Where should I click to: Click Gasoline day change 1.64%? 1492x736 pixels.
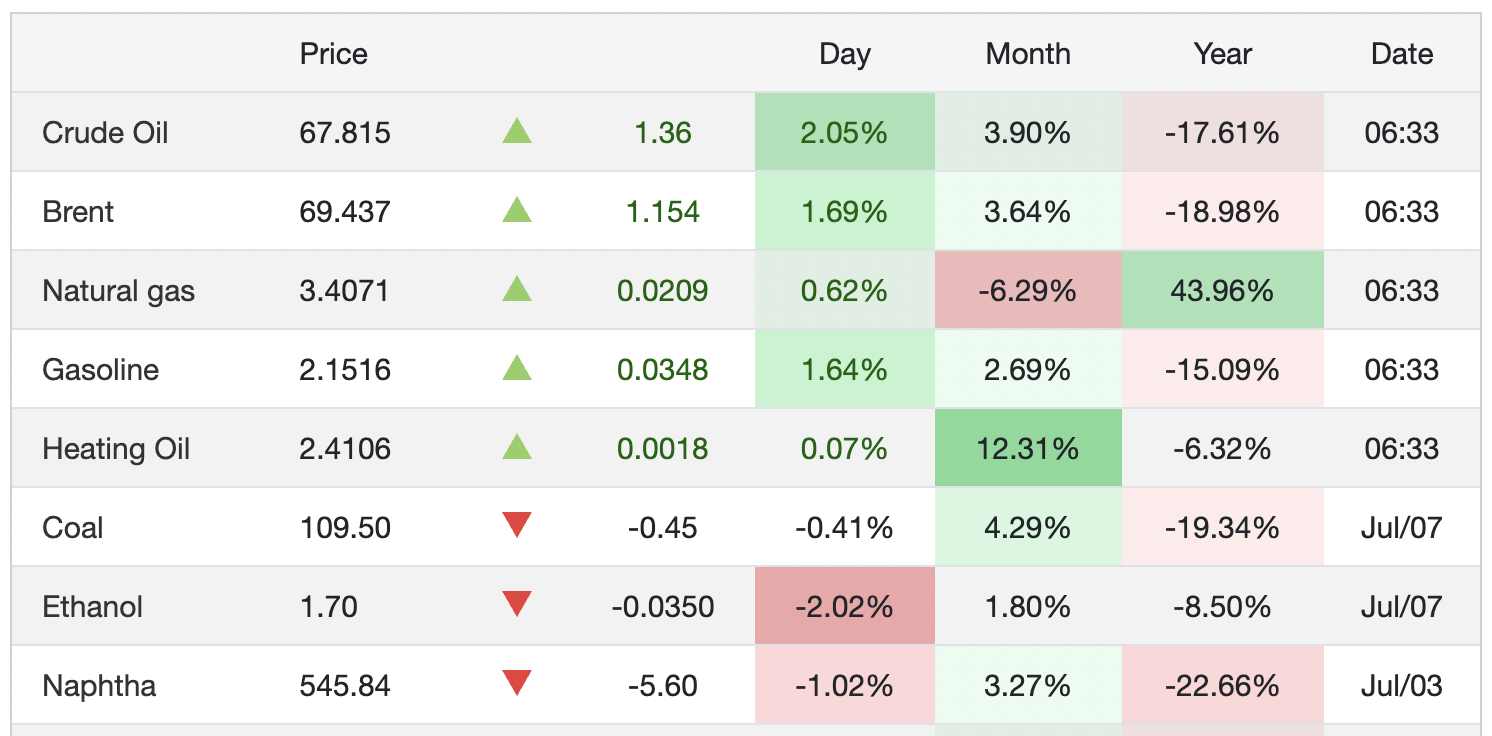click(845, 369)
